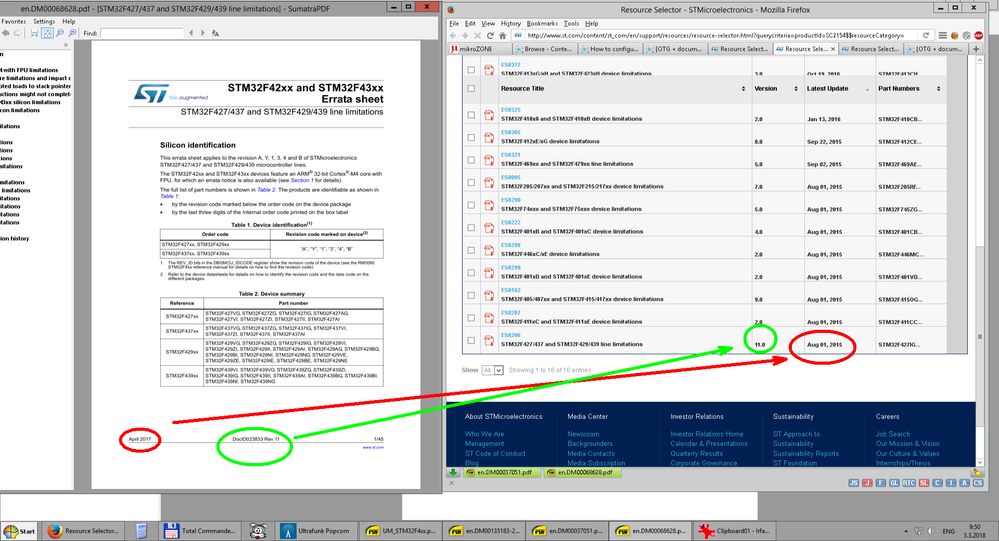The width and height of the screenshot is (999, 541).
Task: Click Firefox forward arrow
Action: 465,36
